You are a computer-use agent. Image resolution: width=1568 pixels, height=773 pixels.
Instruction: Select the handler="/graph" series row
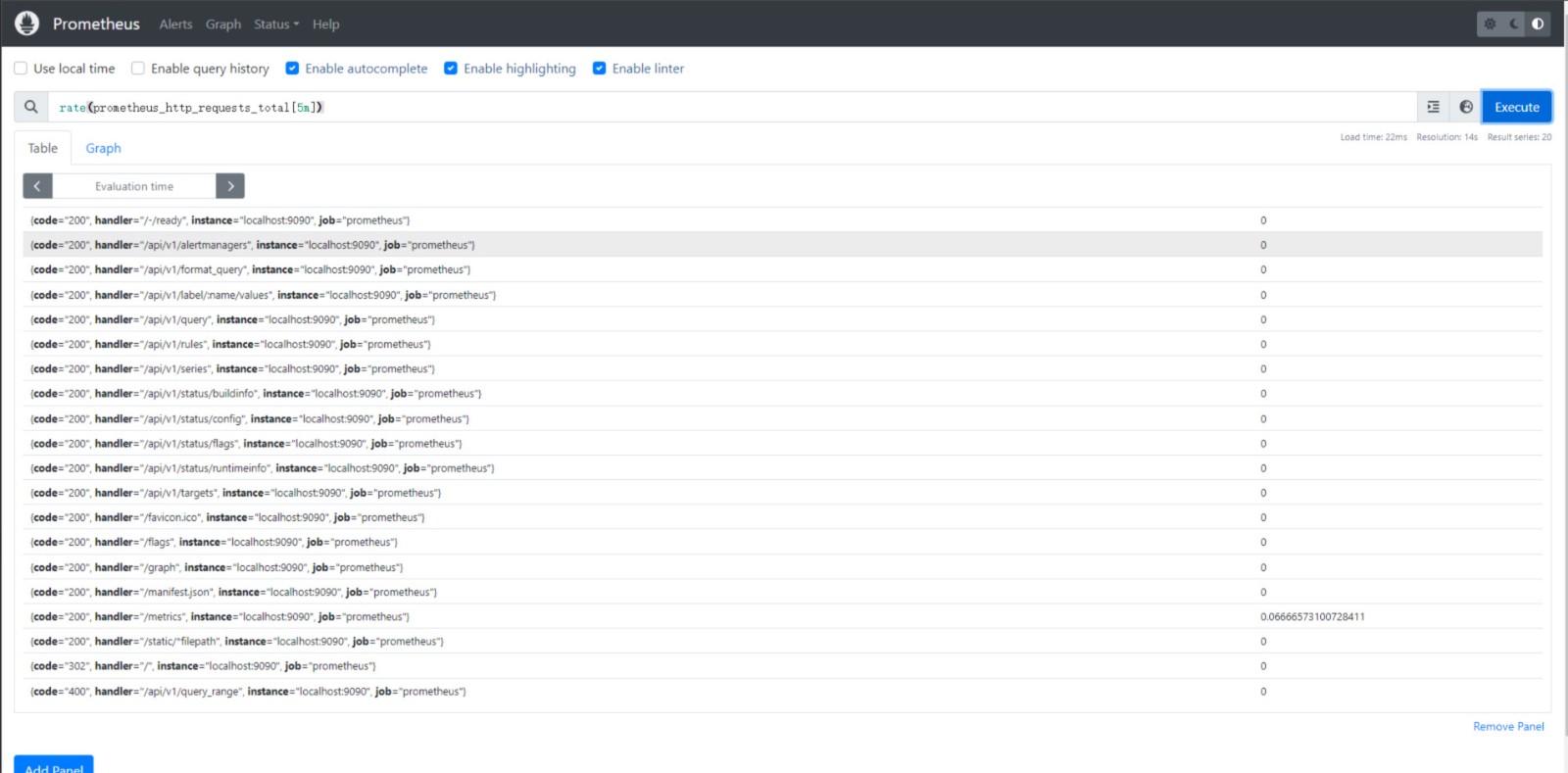(x=782, y=567)
